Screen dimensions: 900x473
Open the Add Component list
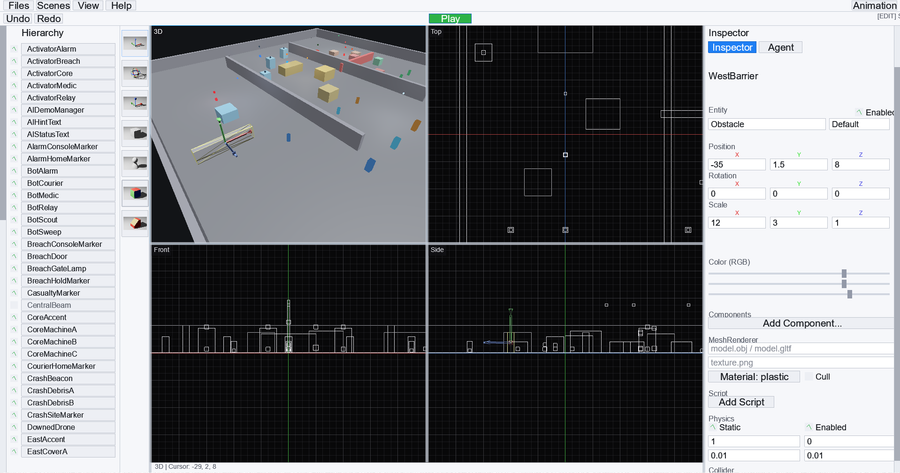tap(802, 323)
